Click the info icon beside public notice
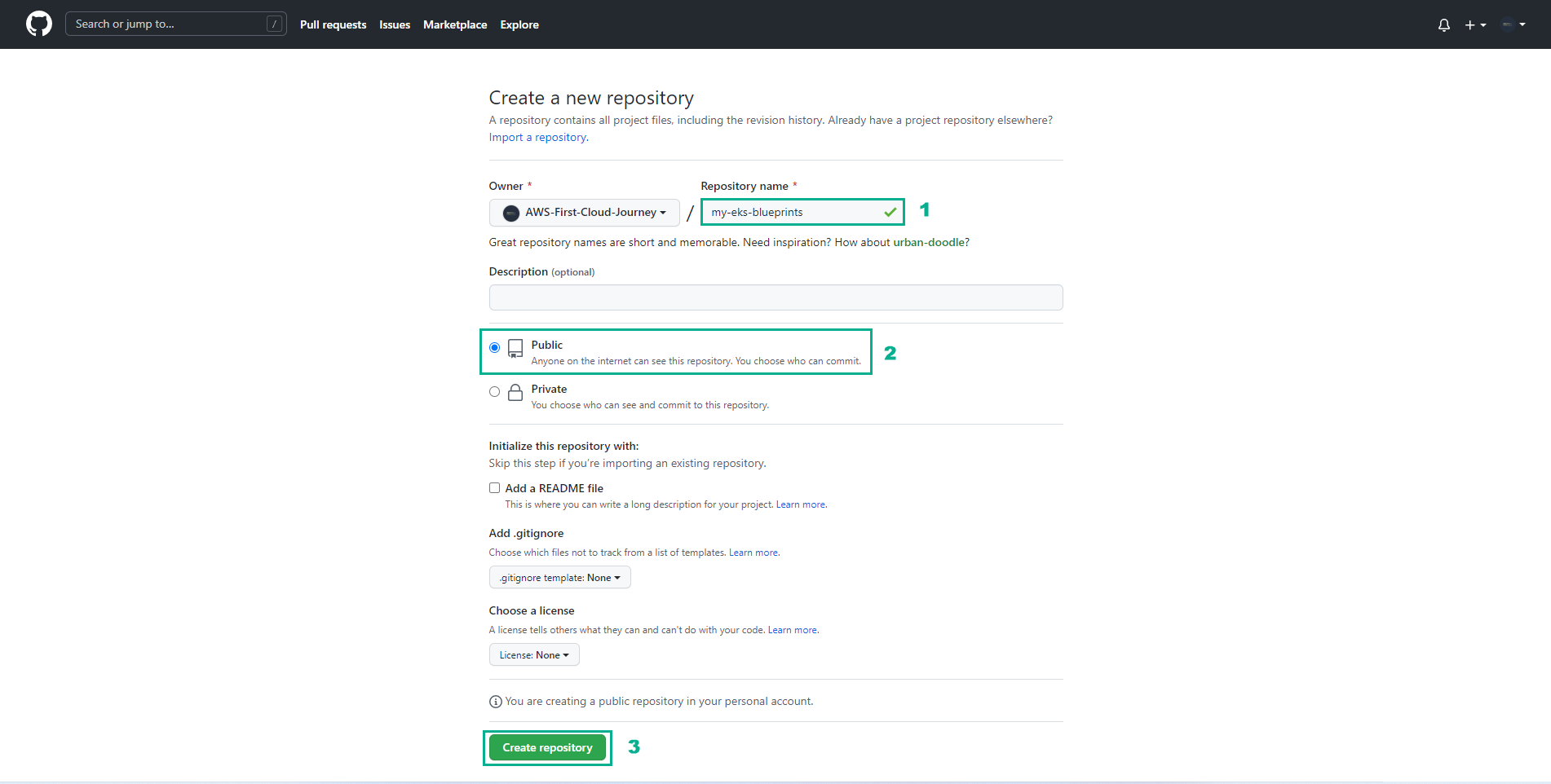The height and width of the screenshot is (784, 1551). 495,702
